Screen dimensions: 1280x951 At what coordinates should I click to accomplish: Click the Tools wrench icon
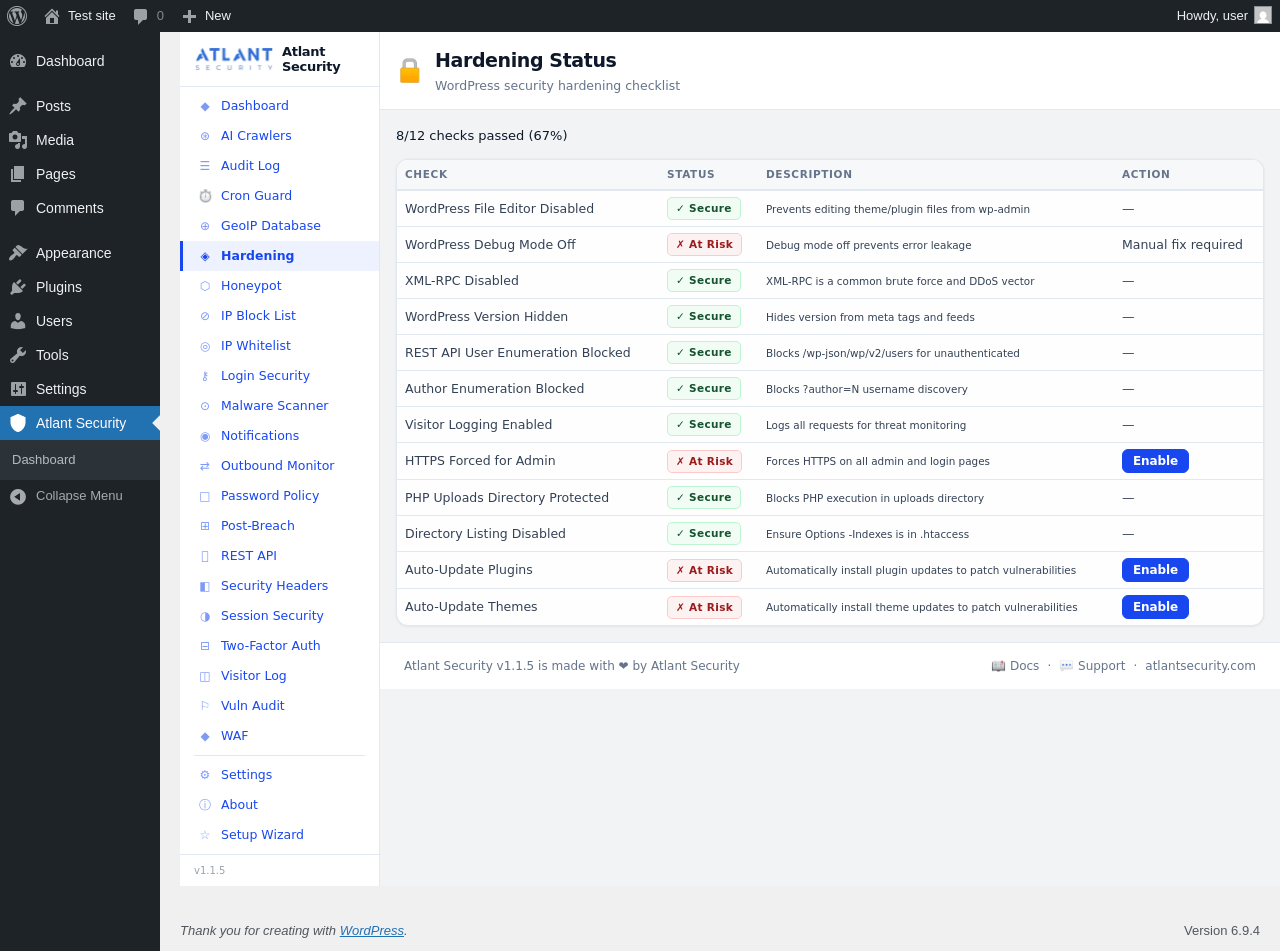click(18, 355)
